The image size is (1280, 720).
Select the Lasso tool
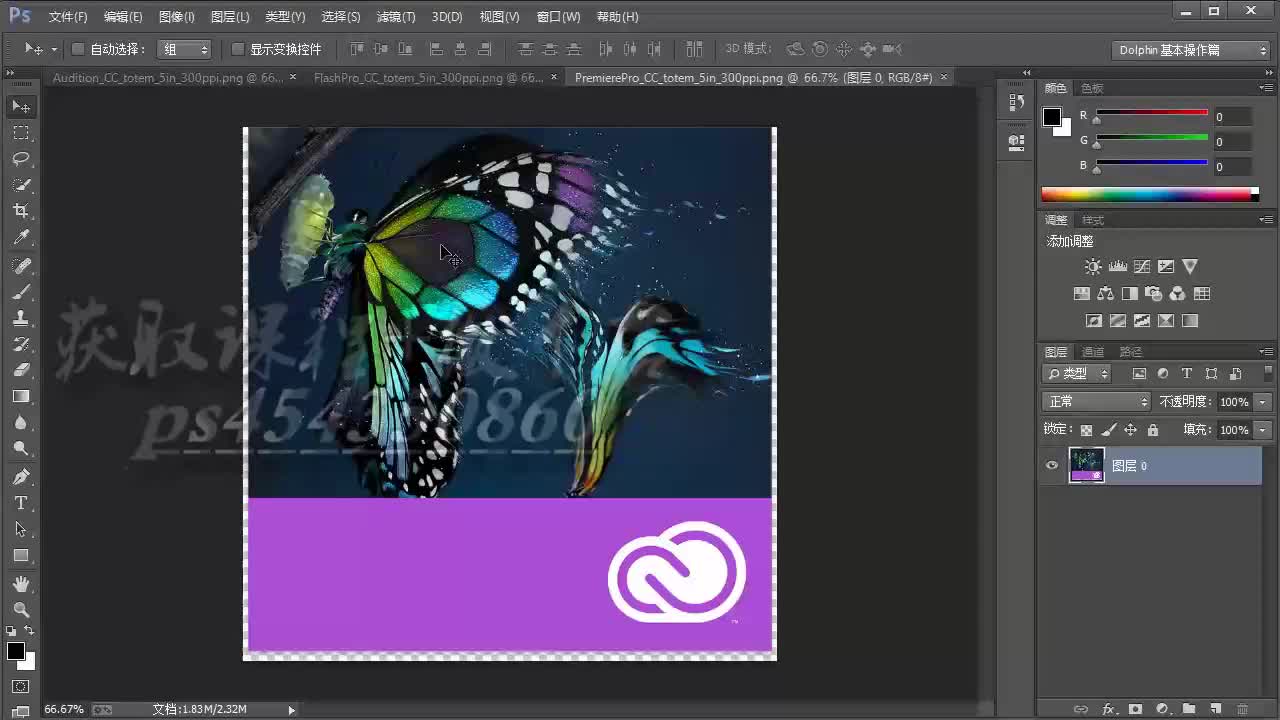point(21,158)
